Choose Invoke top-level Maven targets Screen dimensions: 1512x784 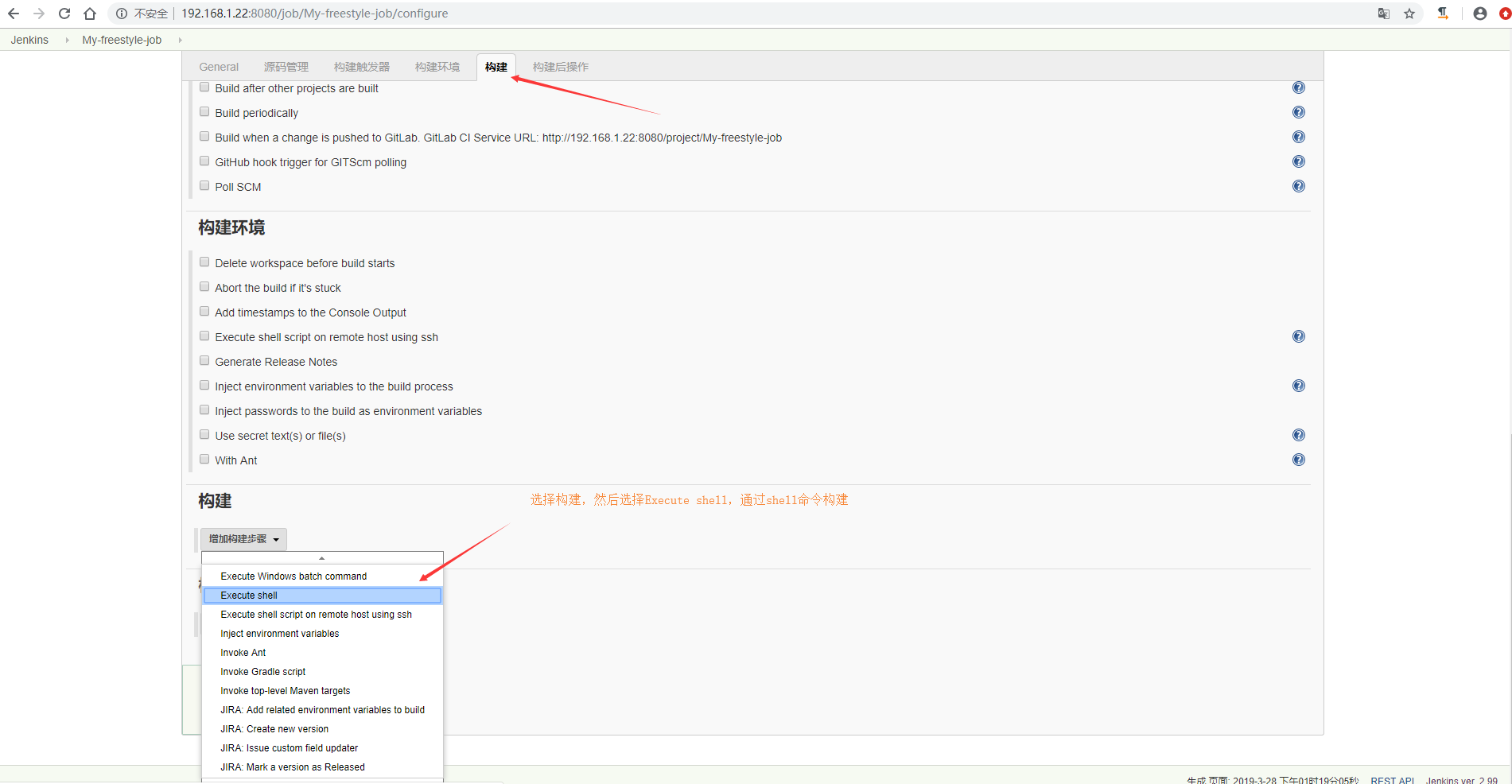(322, 691)
